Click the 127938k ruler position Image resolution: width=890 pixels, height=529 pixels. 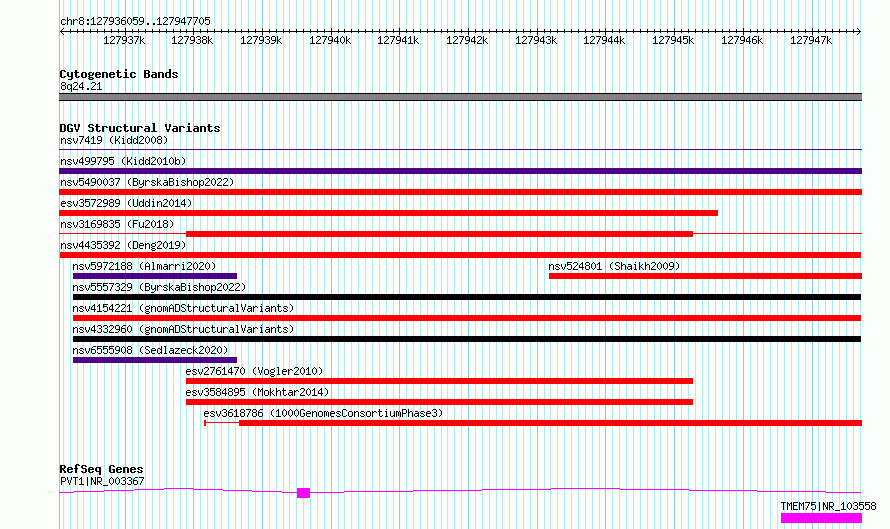[192, 40]
